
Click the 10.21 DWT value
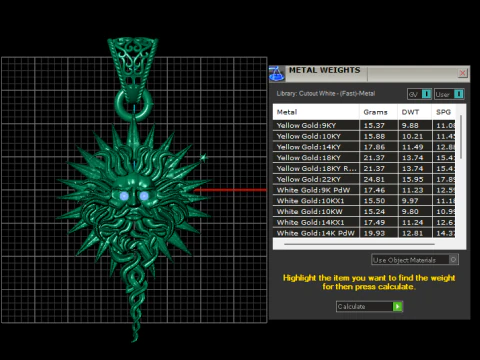pos(412,136)
